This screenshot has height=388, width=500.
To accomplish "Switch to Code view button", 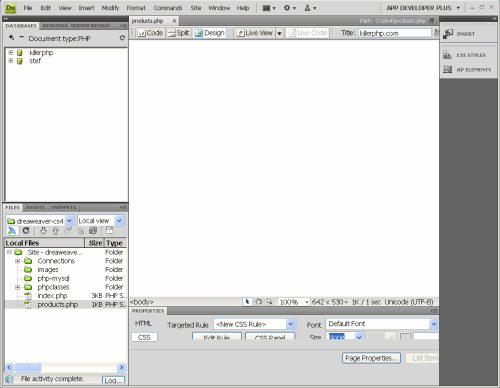I will point(150,33).
